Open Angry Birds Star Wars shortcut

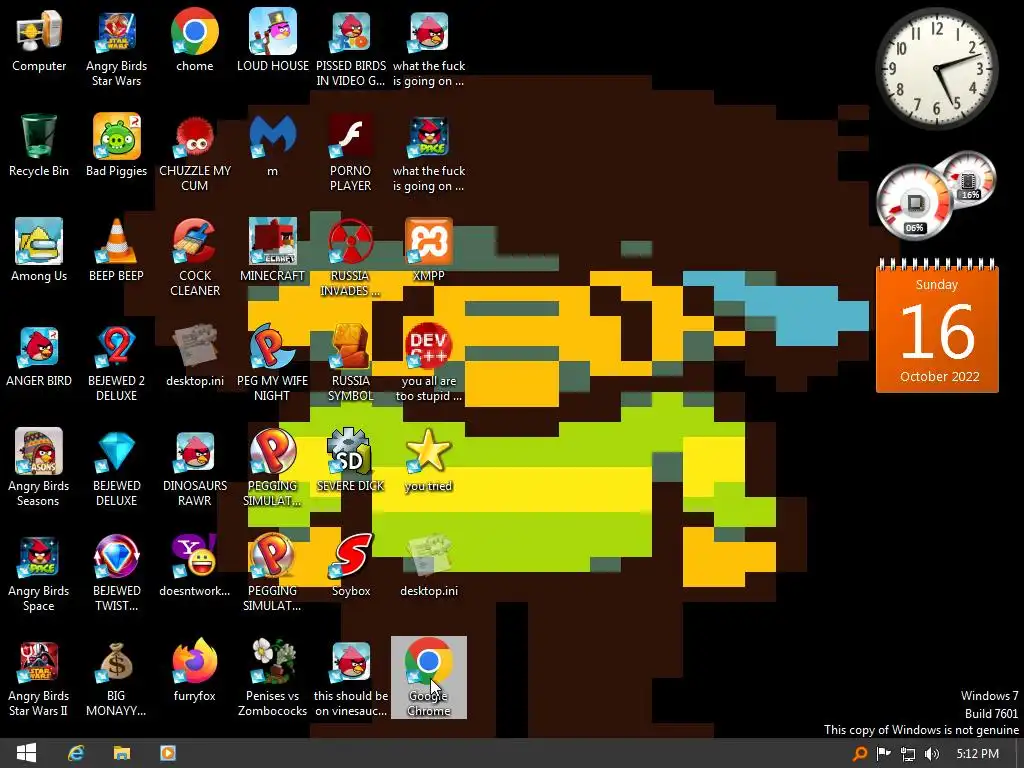[116, 49]
